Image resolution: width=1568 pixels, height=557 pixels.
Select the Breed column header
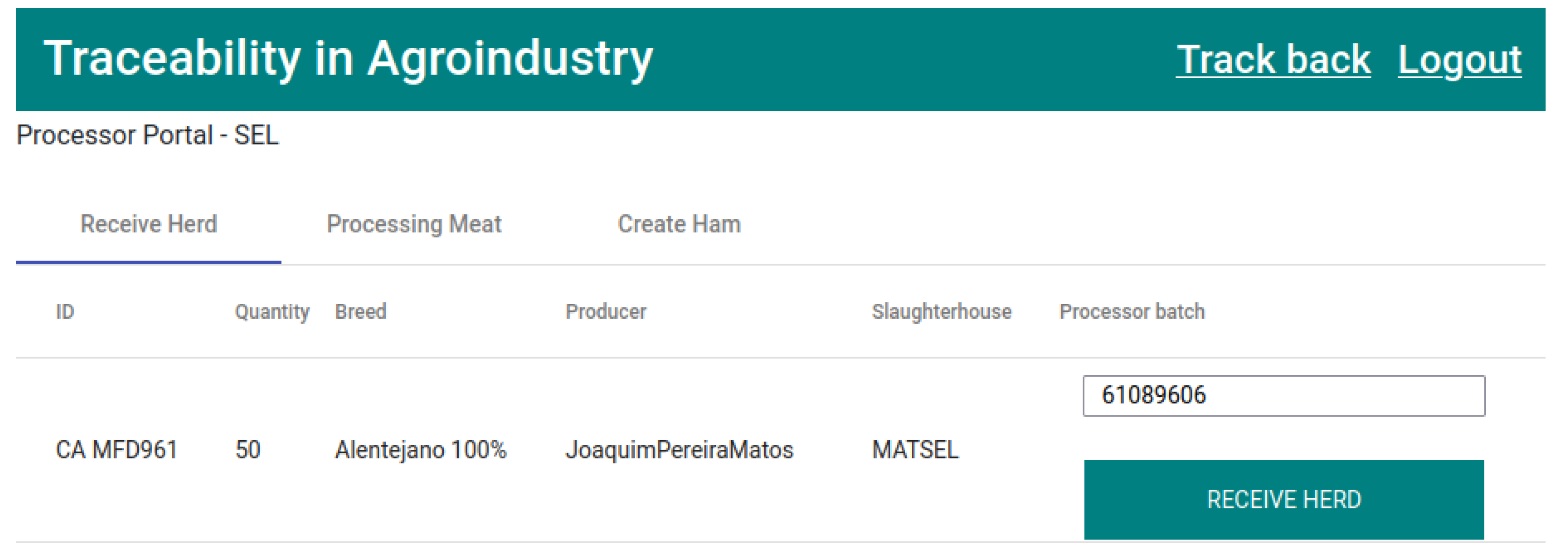(x=360, y=312)
